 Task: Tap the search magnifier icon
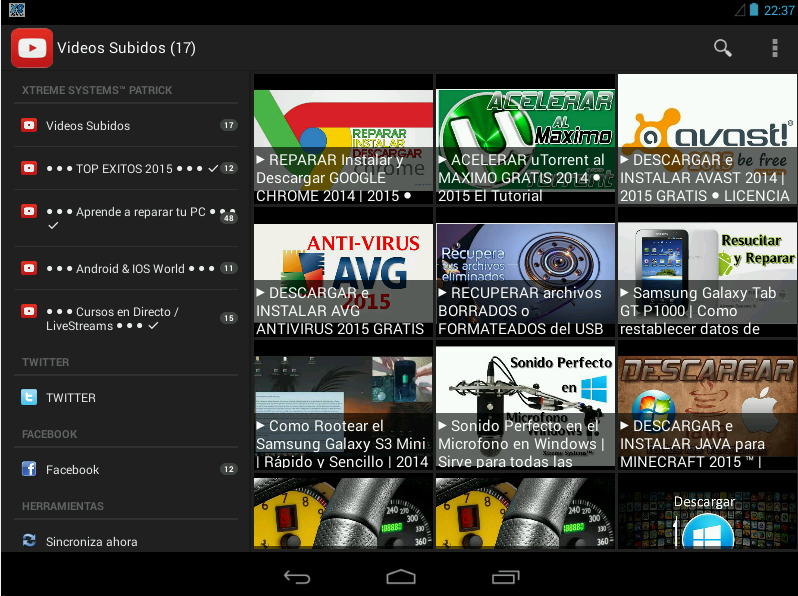[x=723, y=48]
